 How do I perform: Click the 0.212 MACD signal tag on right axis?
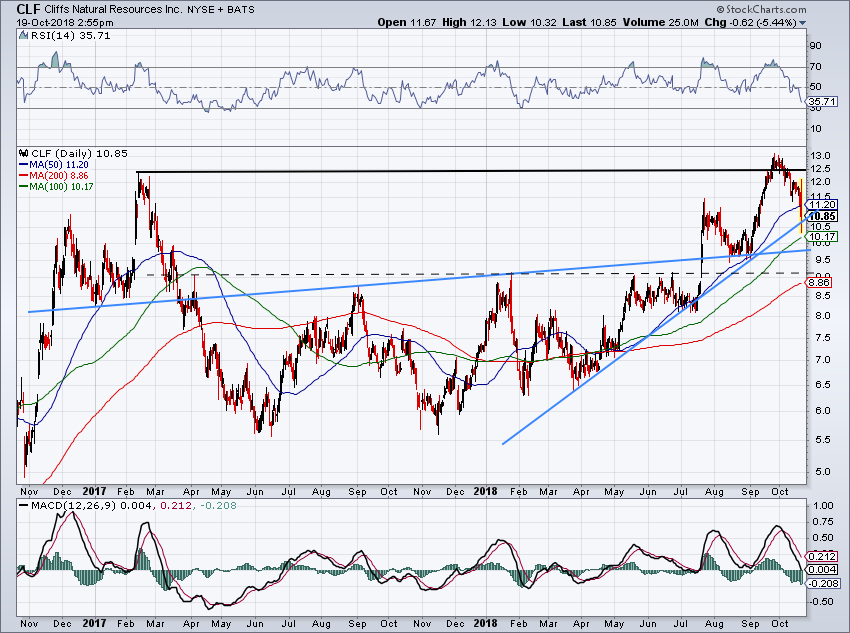(822, 557)
